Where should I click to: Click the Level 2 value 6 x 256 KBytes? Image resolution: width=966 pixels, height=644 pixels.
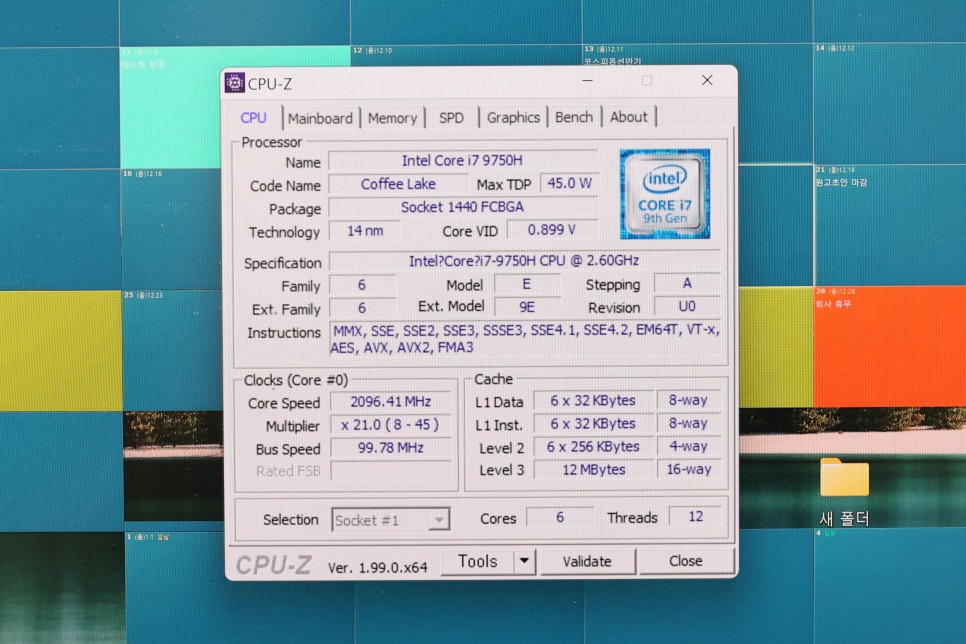coord(593,447)
